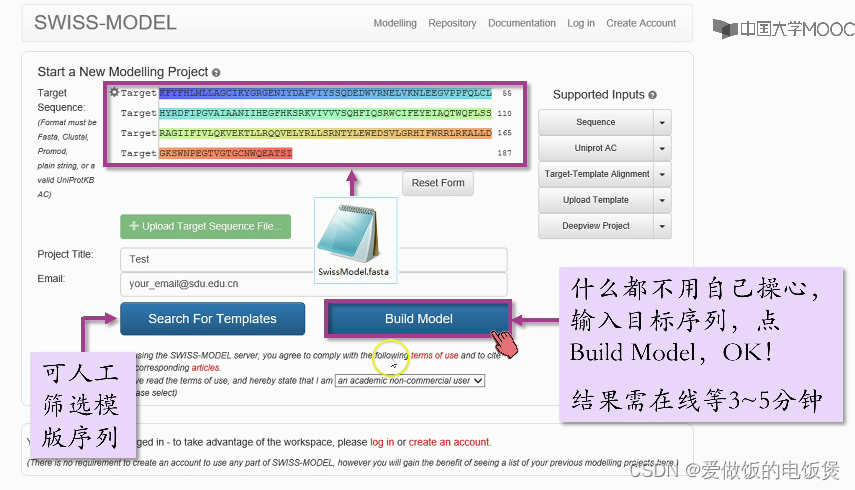Image resolution: width=855 pixels, height=490 pixels.
Task: Follow the create an account link
Action: [x=449, y=442]
